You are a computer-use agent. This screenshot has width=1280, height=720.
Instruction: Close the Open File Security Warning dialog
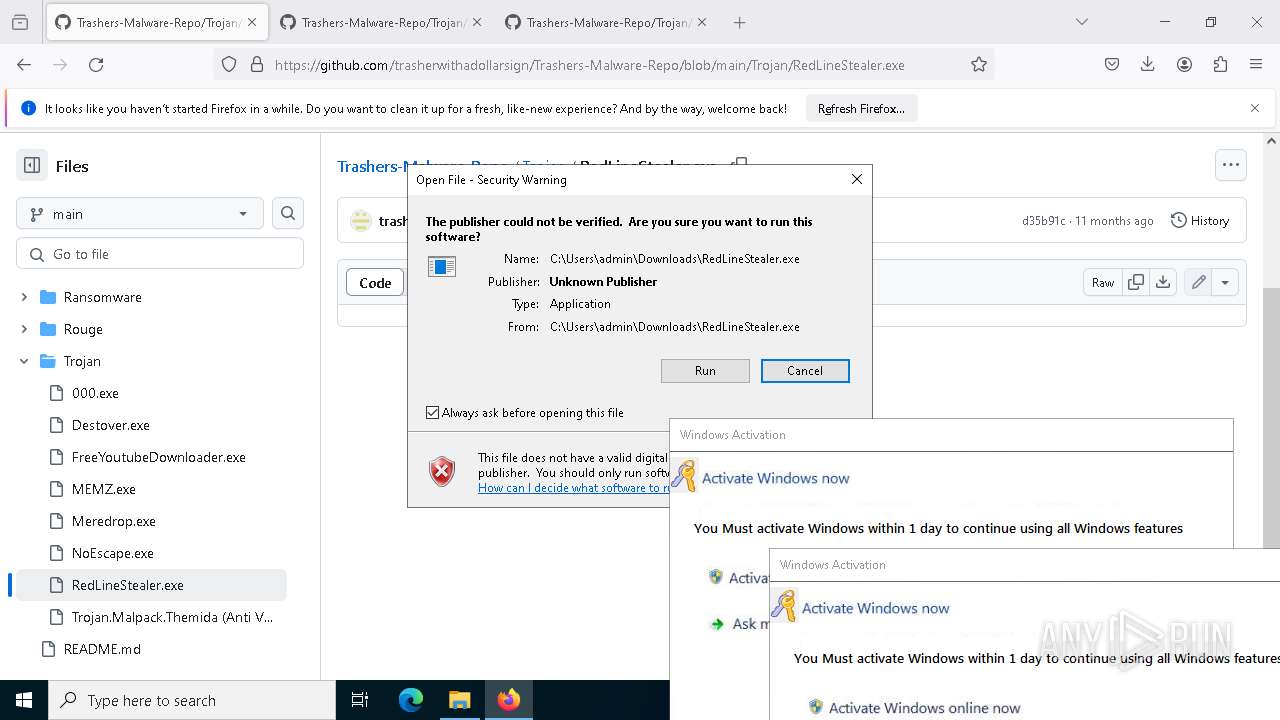[856, 179]
